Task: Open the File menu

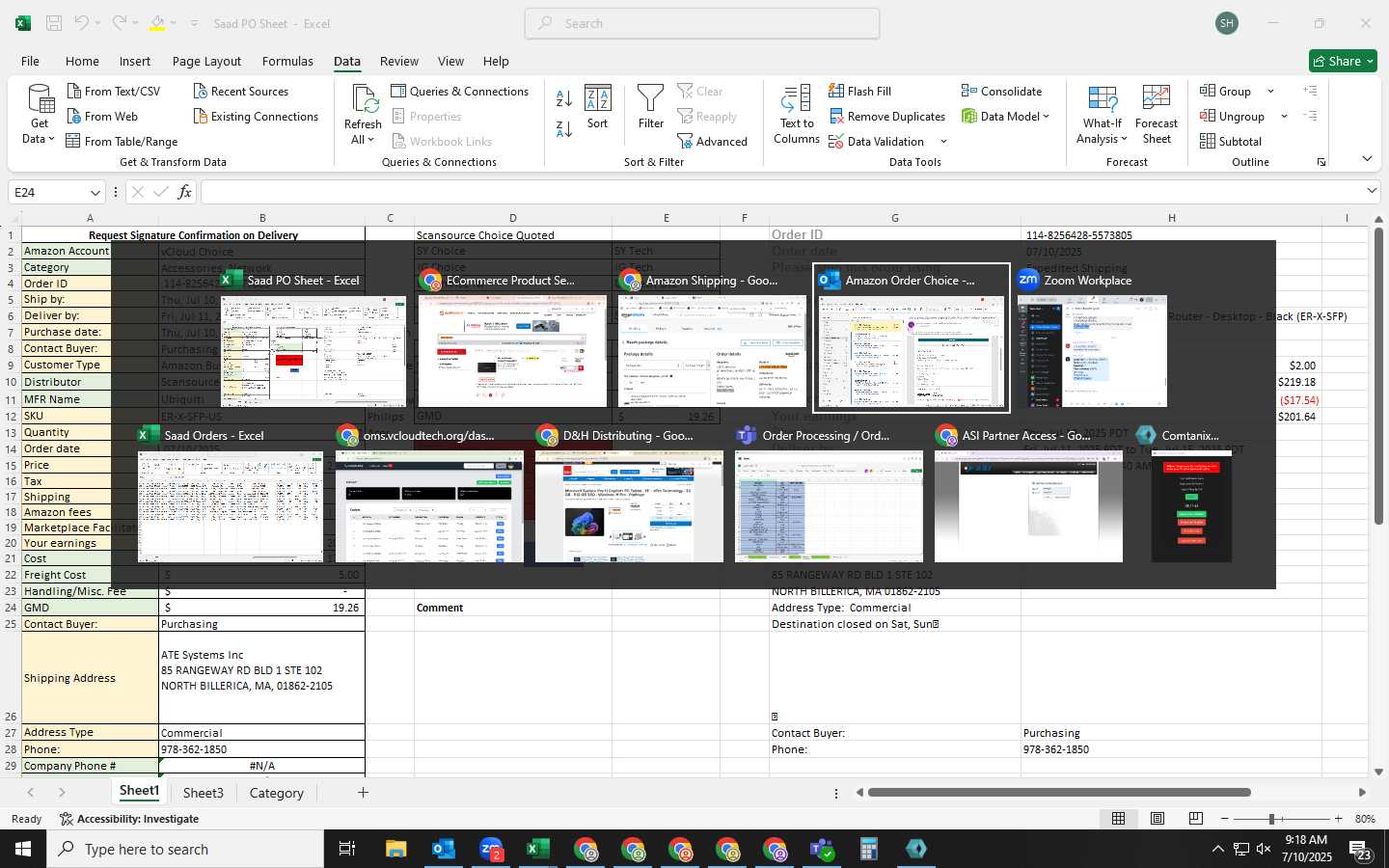Action: 30,61
